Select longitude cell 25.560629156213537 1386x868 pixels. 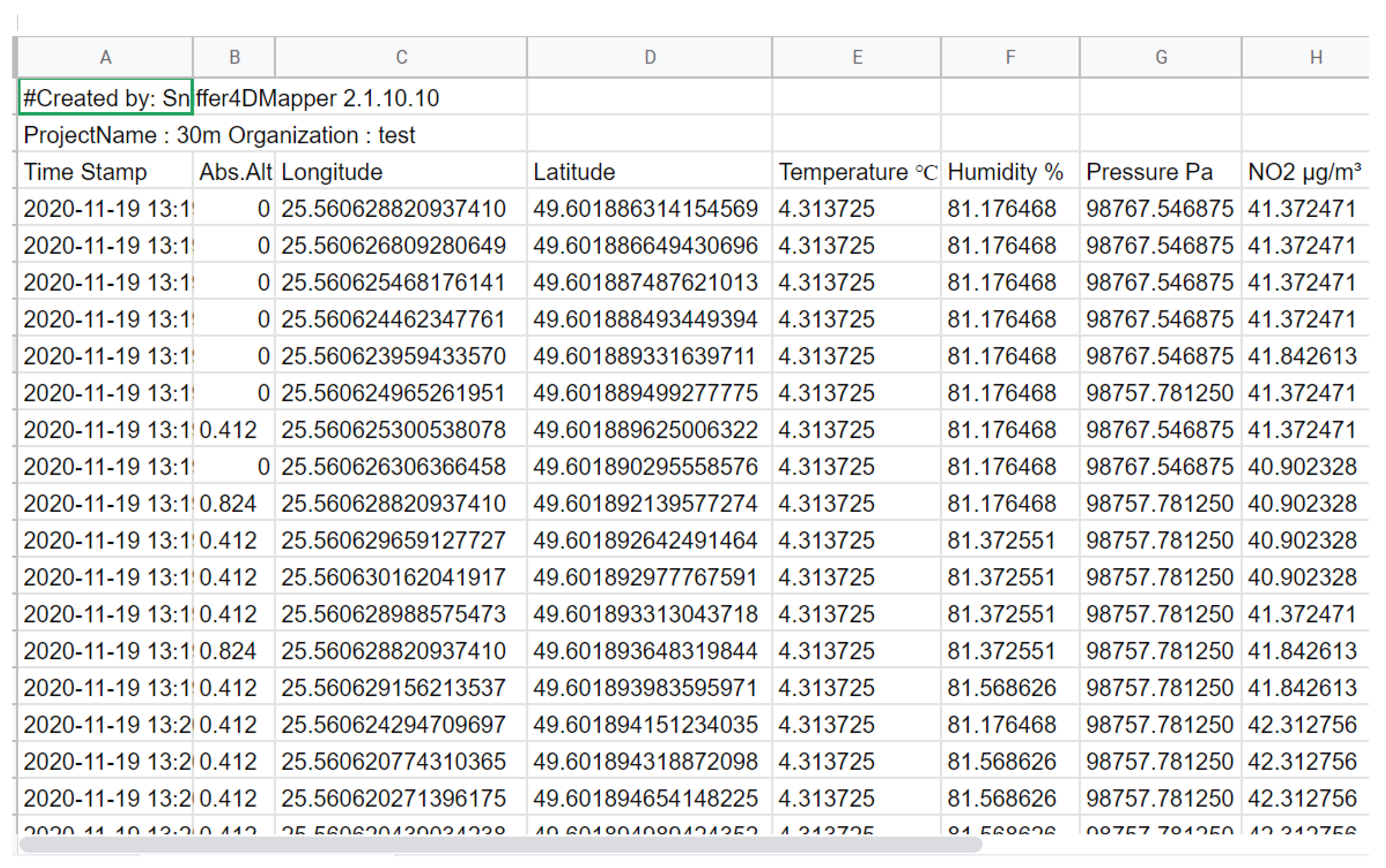coord(401,688)
